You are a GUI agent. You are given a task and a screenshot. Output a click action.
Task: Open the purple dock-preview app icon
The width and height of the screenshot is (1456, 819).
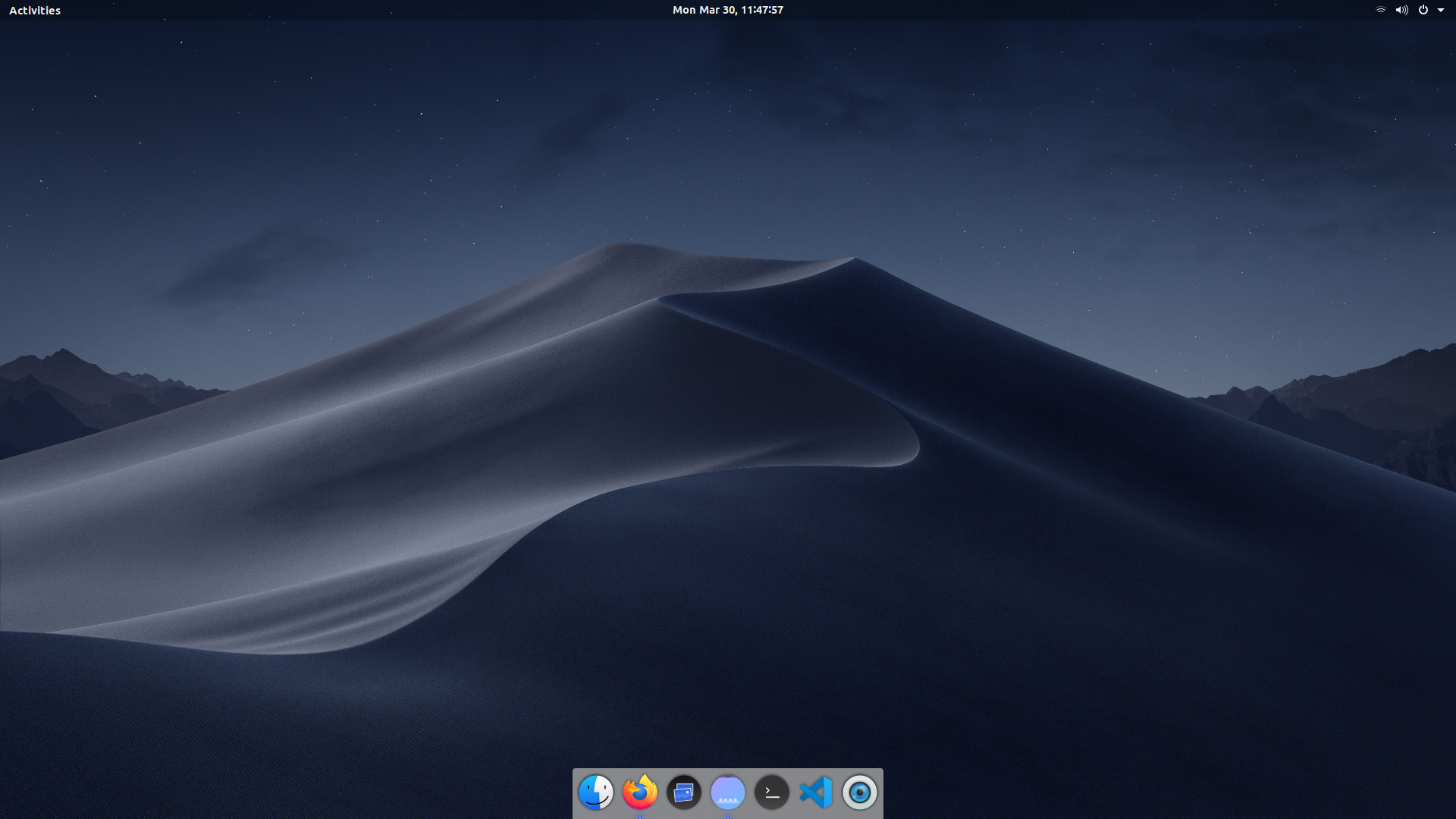[728, 792]
